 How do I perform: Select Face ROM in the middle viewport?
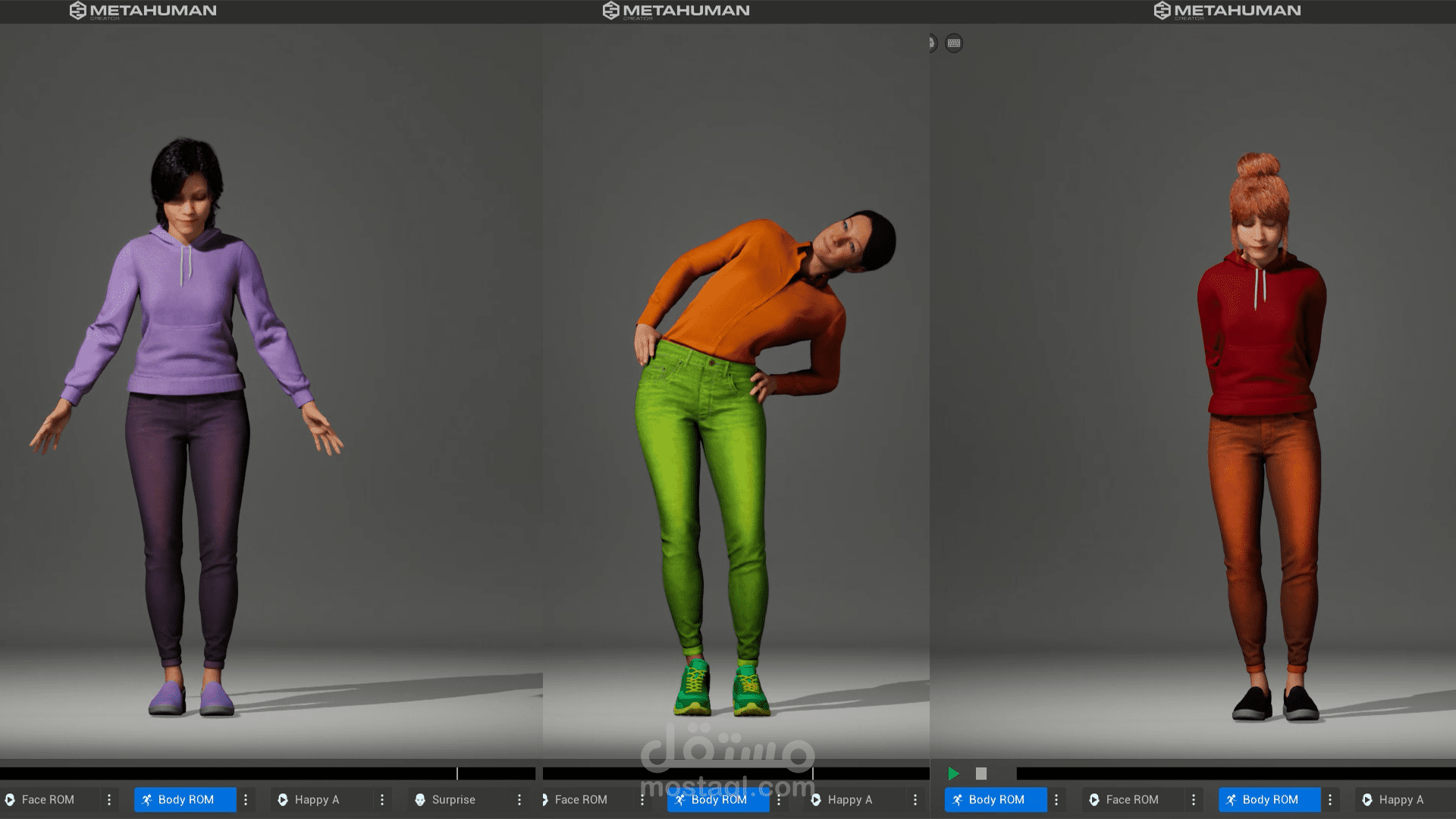580,799
